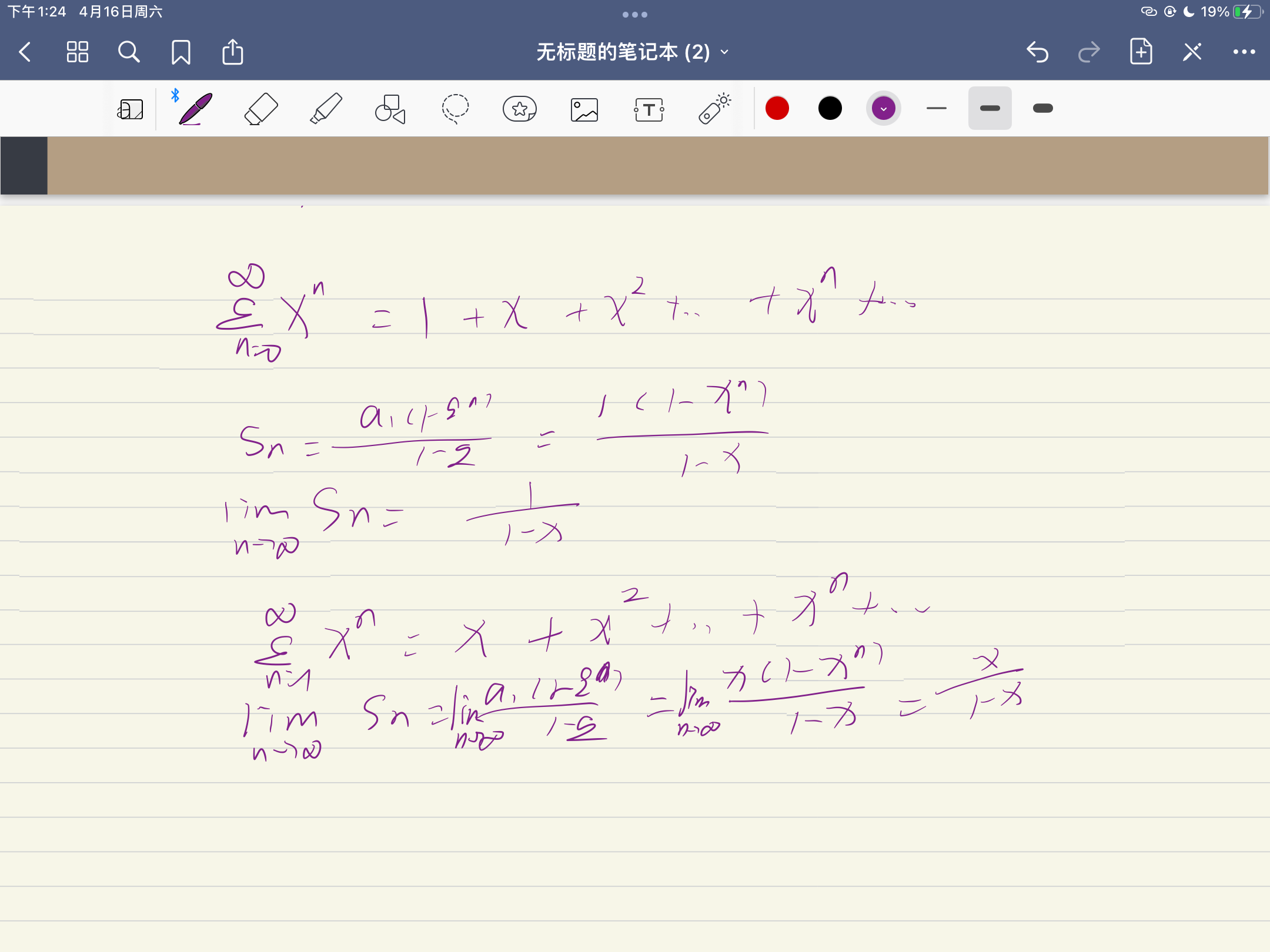Bookmark the current page
This screenshot has height=952, width=1270.
click(181, 52)
